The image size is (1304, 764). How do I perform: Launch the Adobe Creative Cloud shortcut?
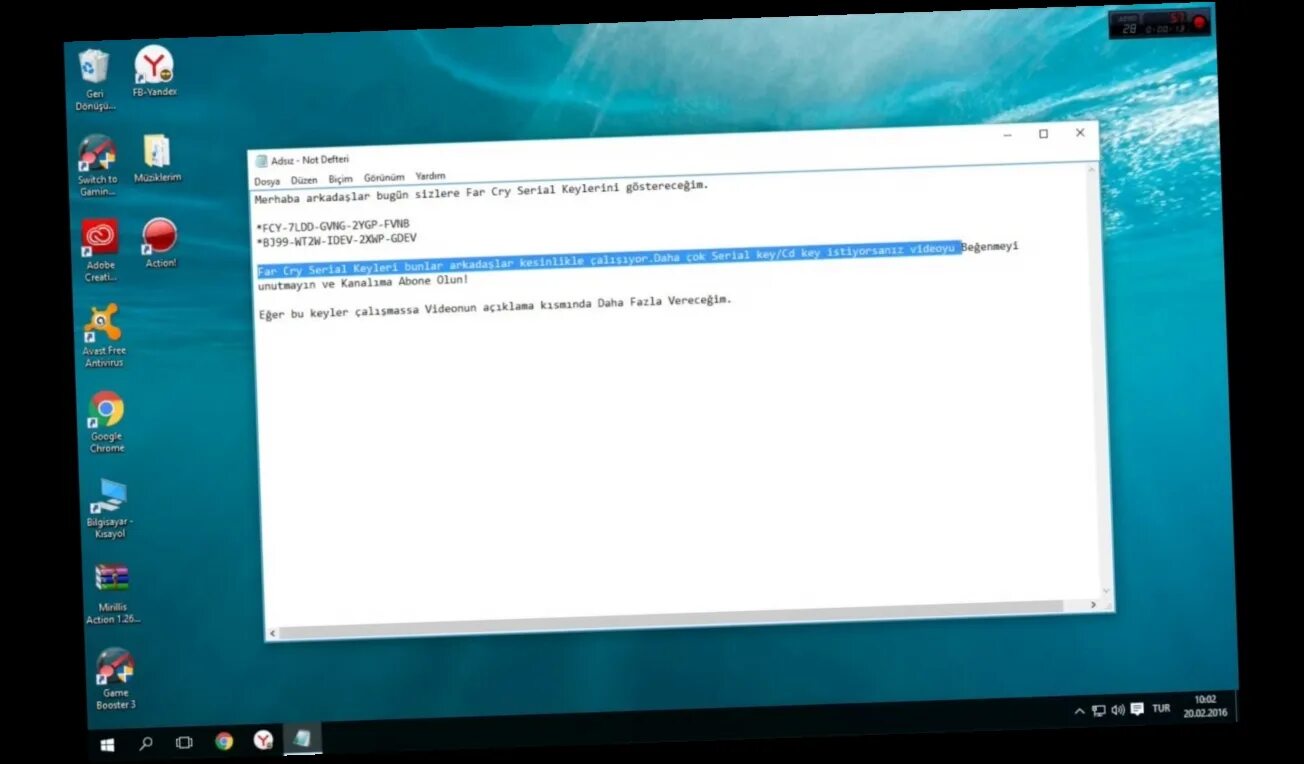tap(100, 250)
